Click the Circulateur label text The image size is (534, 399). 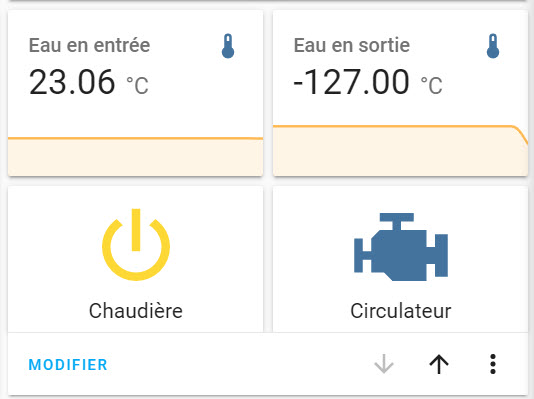coord(401,311)
